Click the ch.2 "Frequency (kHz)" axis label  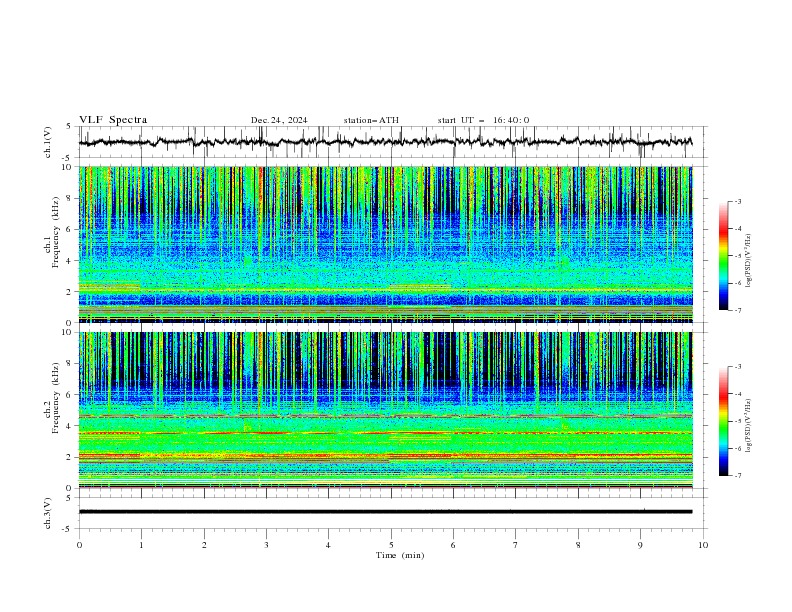(56, 396)
